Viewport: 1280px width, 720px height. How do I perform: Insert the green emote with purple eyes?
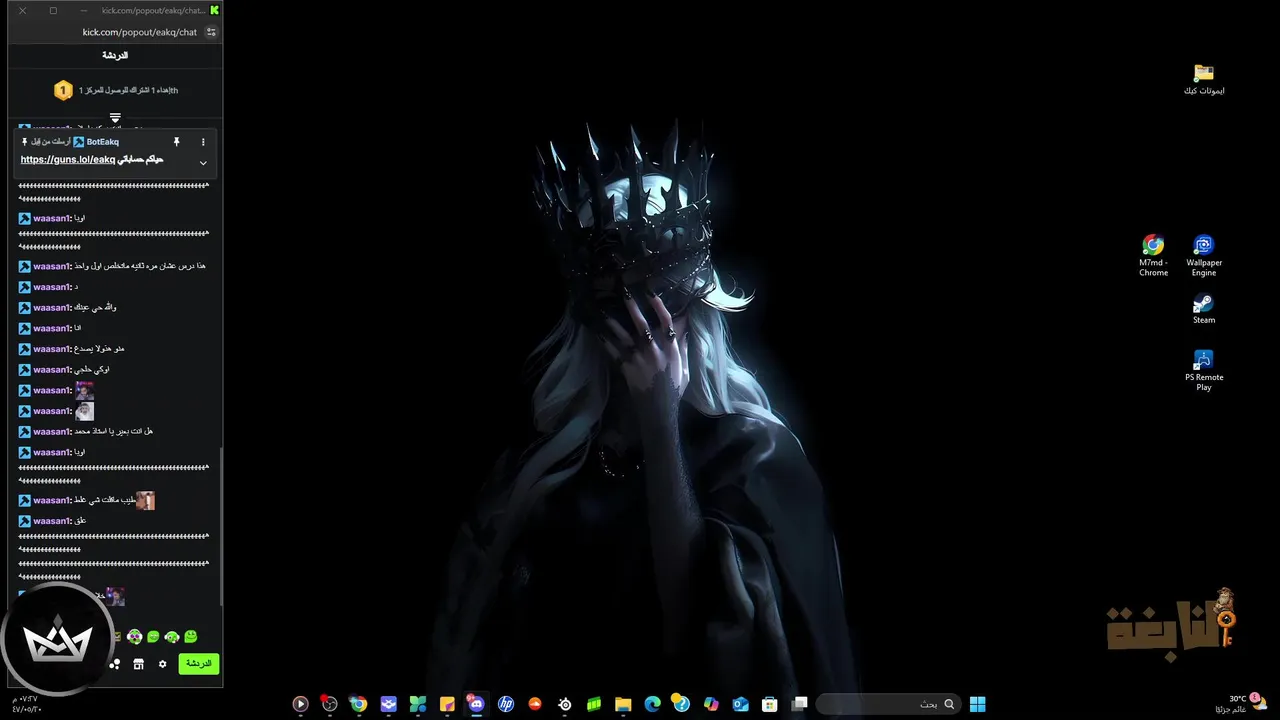[x=134, y=637]
